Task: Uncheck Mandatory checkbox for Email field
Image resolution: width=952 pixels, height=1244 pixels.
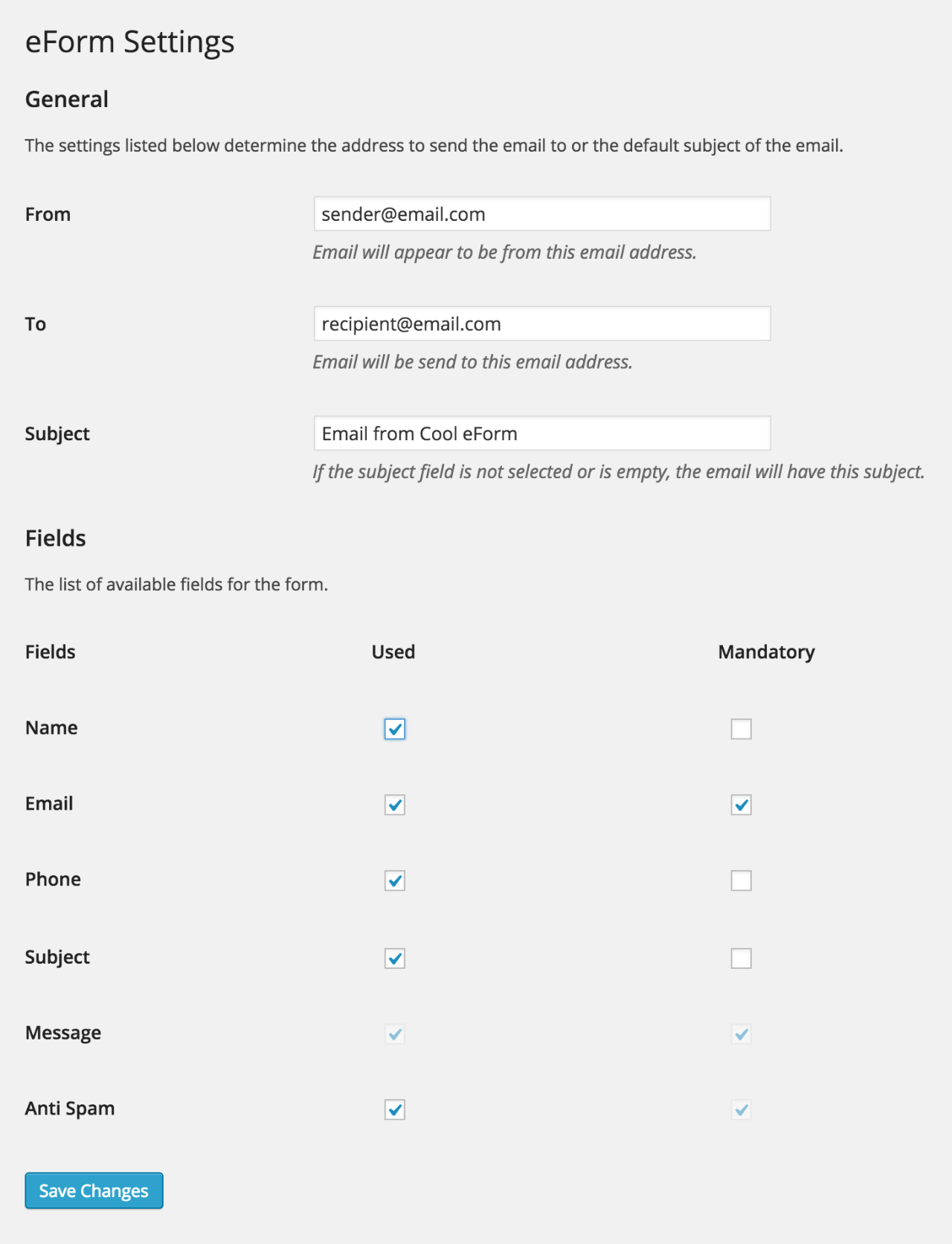Action: pos(742,805)
